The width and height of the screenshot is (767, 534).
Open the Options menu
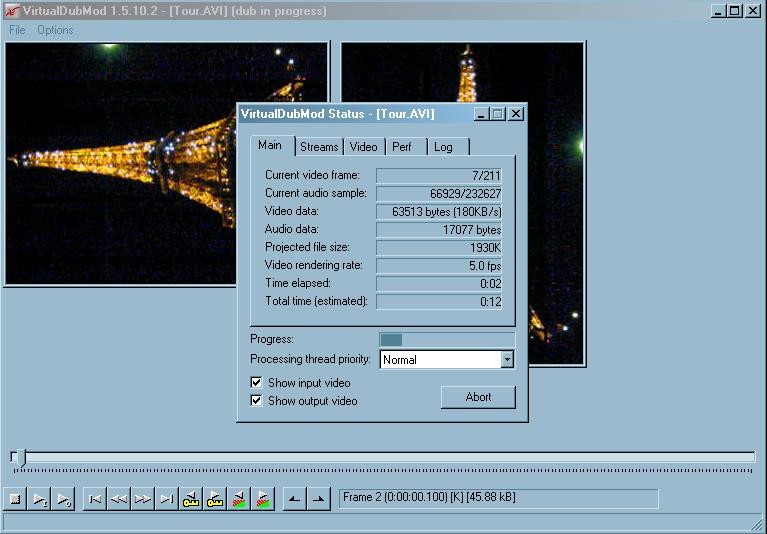coord(55,30)
